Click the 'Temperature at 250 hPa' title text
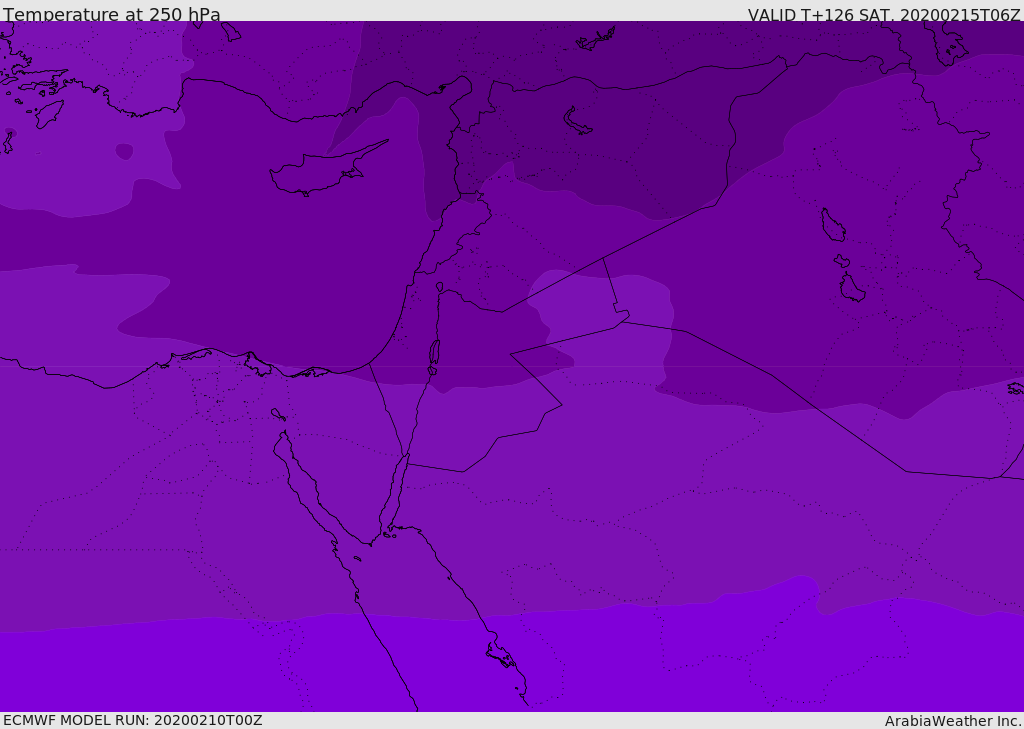The width and height of the screenshot is (1024, 729). click(112, 14)
